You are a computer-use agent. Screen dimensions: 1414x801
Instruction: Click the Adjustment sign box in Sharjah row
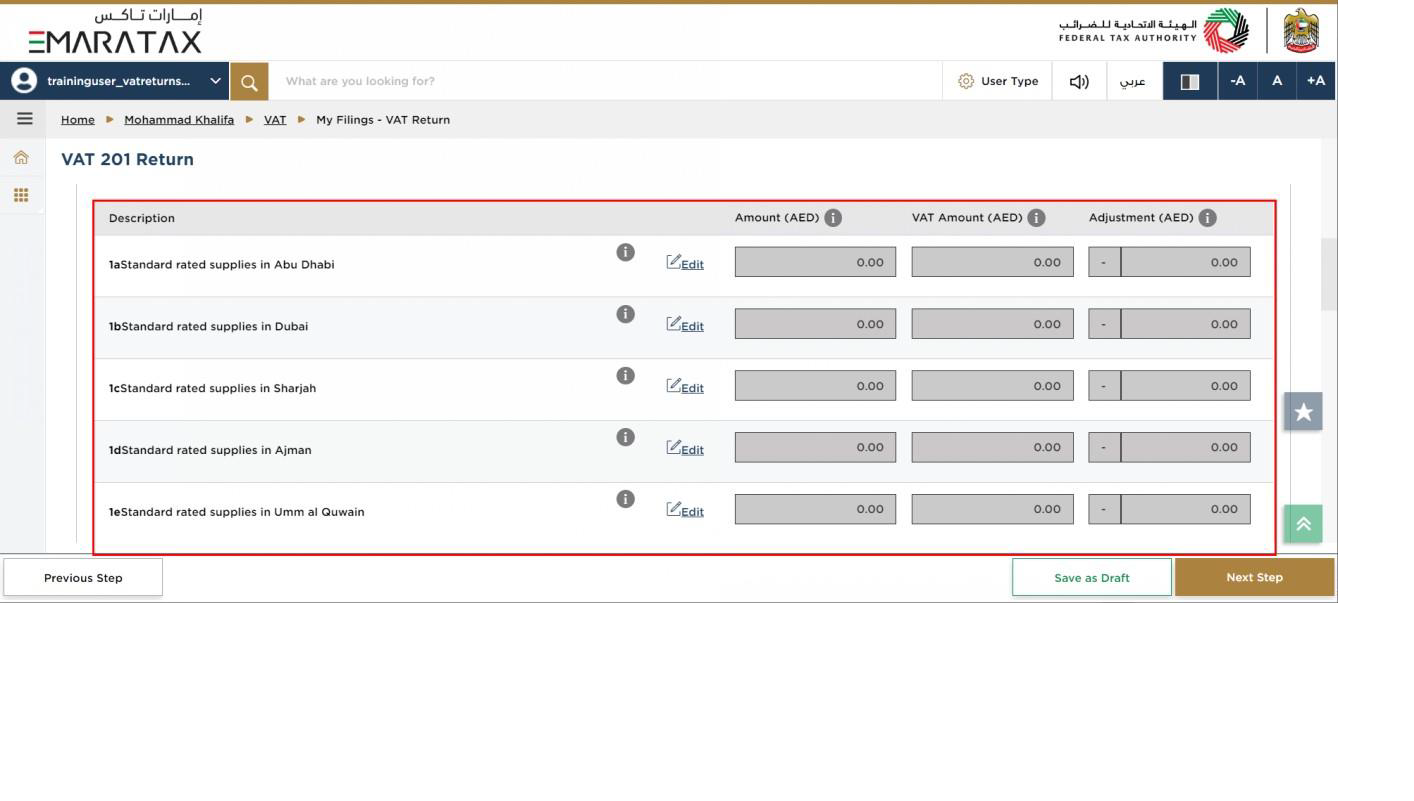click(x=1104, y=386)
